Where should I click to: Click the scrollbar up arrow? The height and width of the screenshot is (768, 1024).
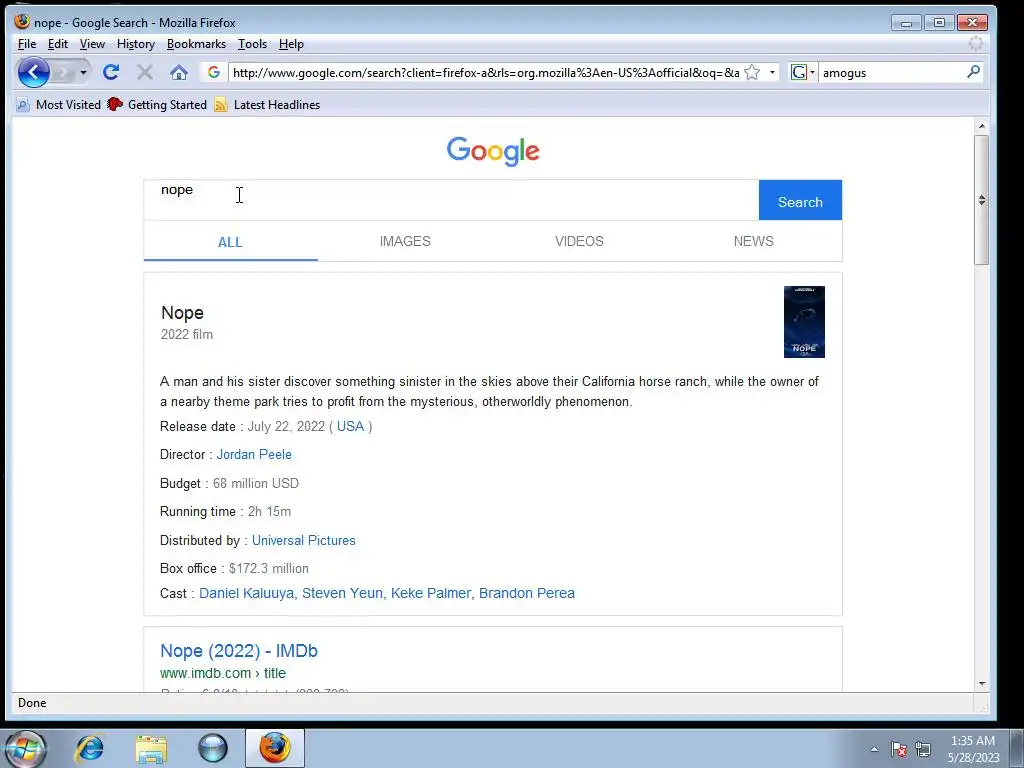[982, 126]
